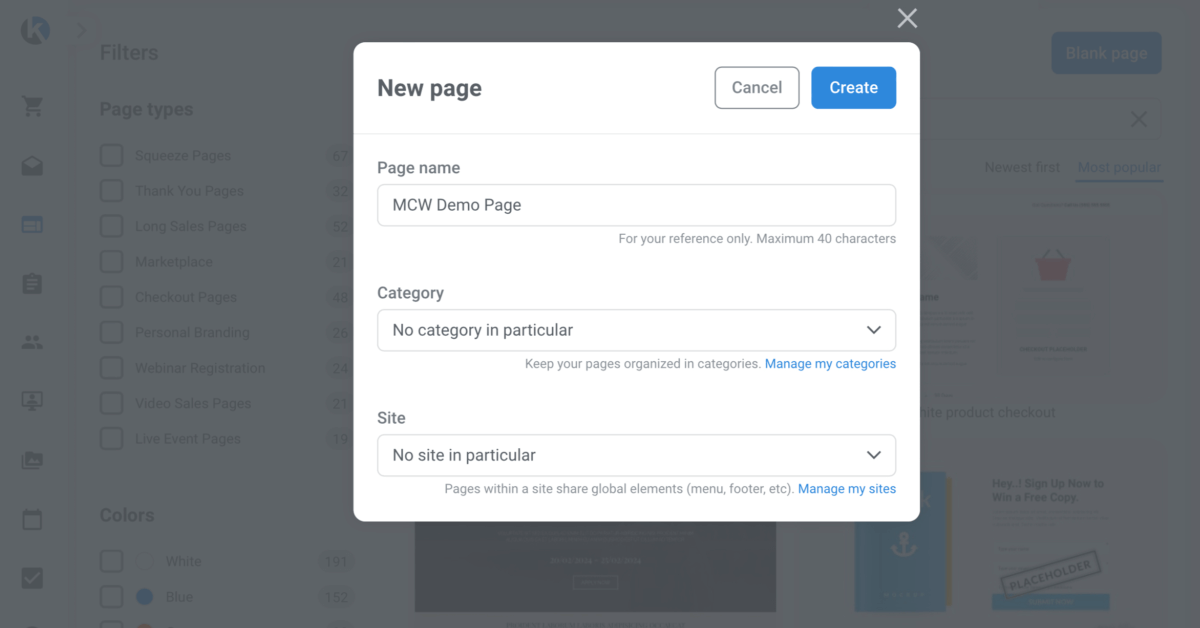Follow the Manage my categories link
Screen dimensions: 1200x628
[x=830, y=364]
